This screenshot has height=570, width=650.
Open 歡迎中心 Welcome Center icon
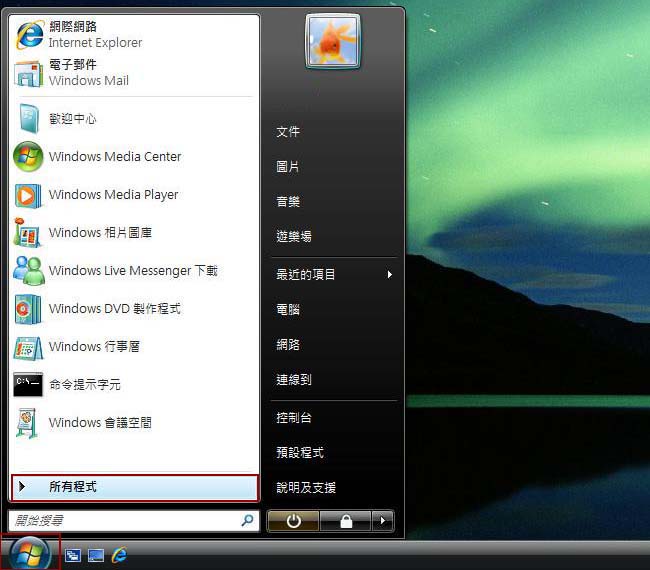pos(29,119)
